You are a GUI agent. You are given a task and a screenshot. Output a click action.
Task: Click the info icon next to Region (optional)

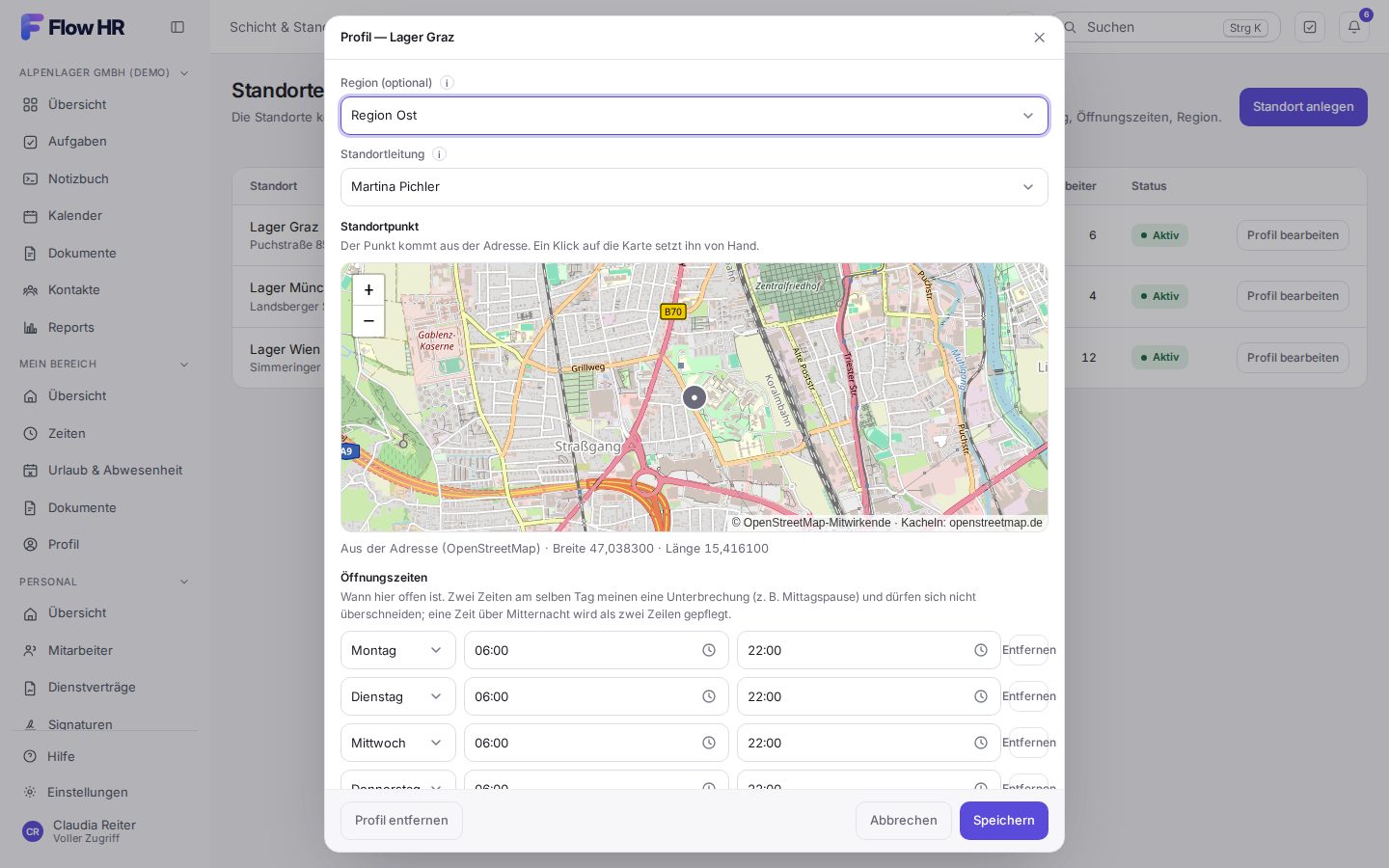click(x=447, y=83)
